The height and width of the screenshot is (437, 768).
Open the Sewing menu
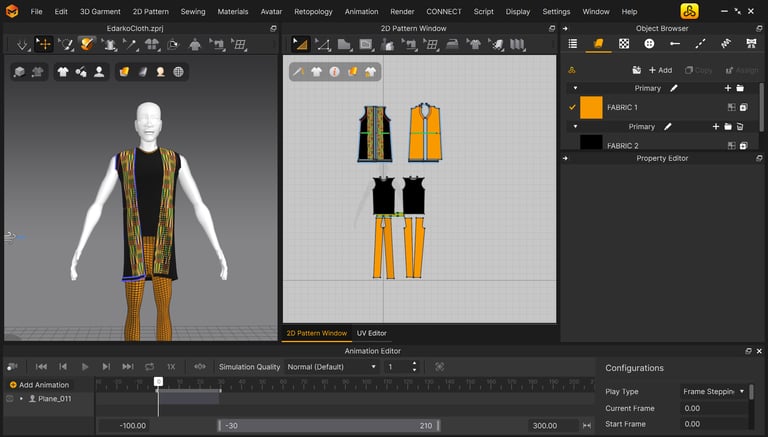click(193, 11)
